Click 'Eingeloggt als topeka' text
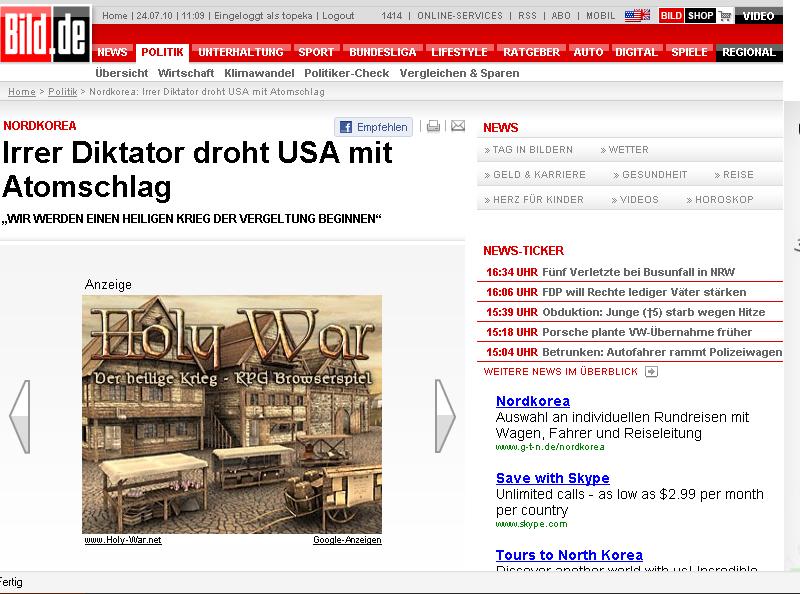800x594 pixels. point(263,16)
